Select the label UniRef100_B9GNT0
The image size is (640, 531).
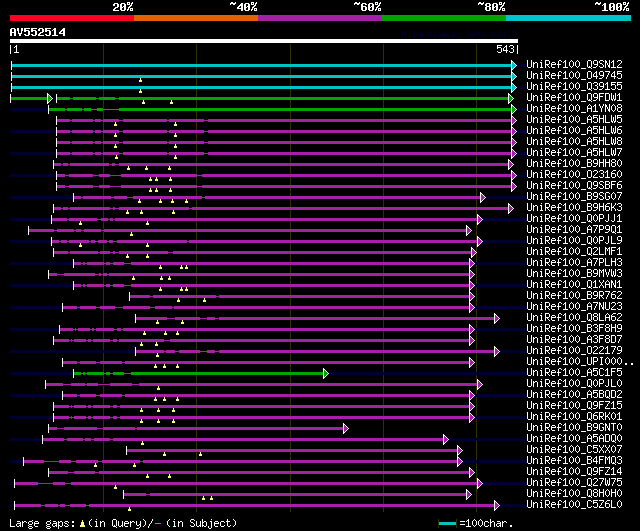coord(574,428)
